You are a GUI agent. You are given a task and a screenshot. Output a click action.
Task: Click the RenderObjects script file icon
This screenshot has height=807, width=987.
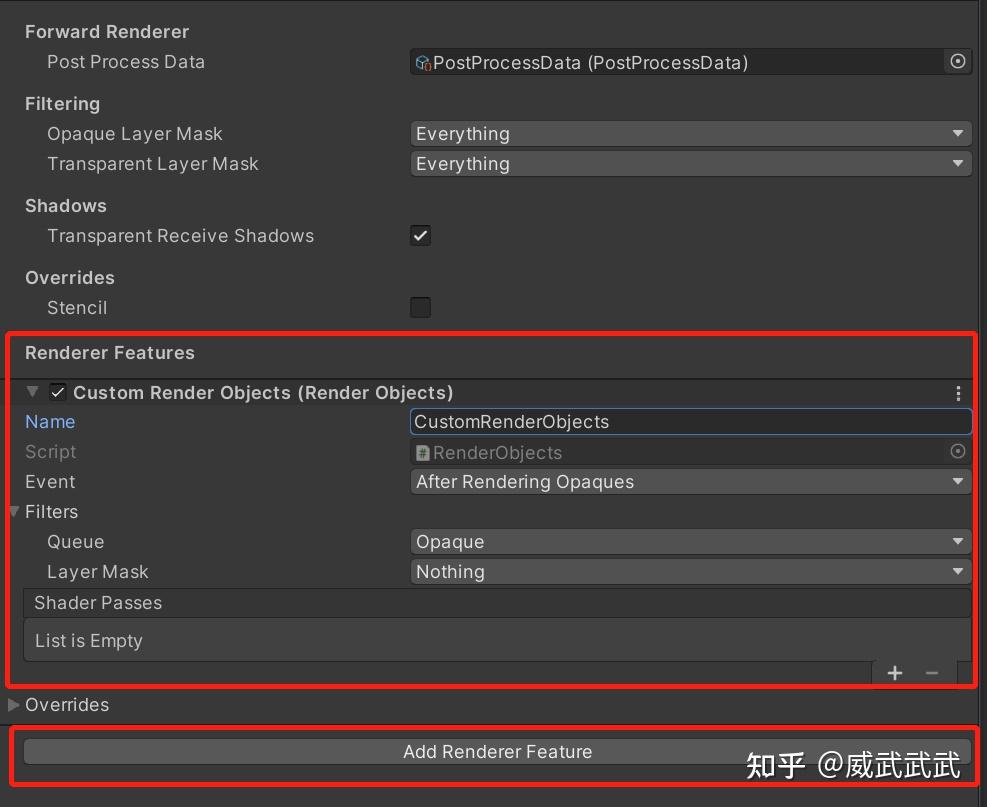tap(425, 452)
